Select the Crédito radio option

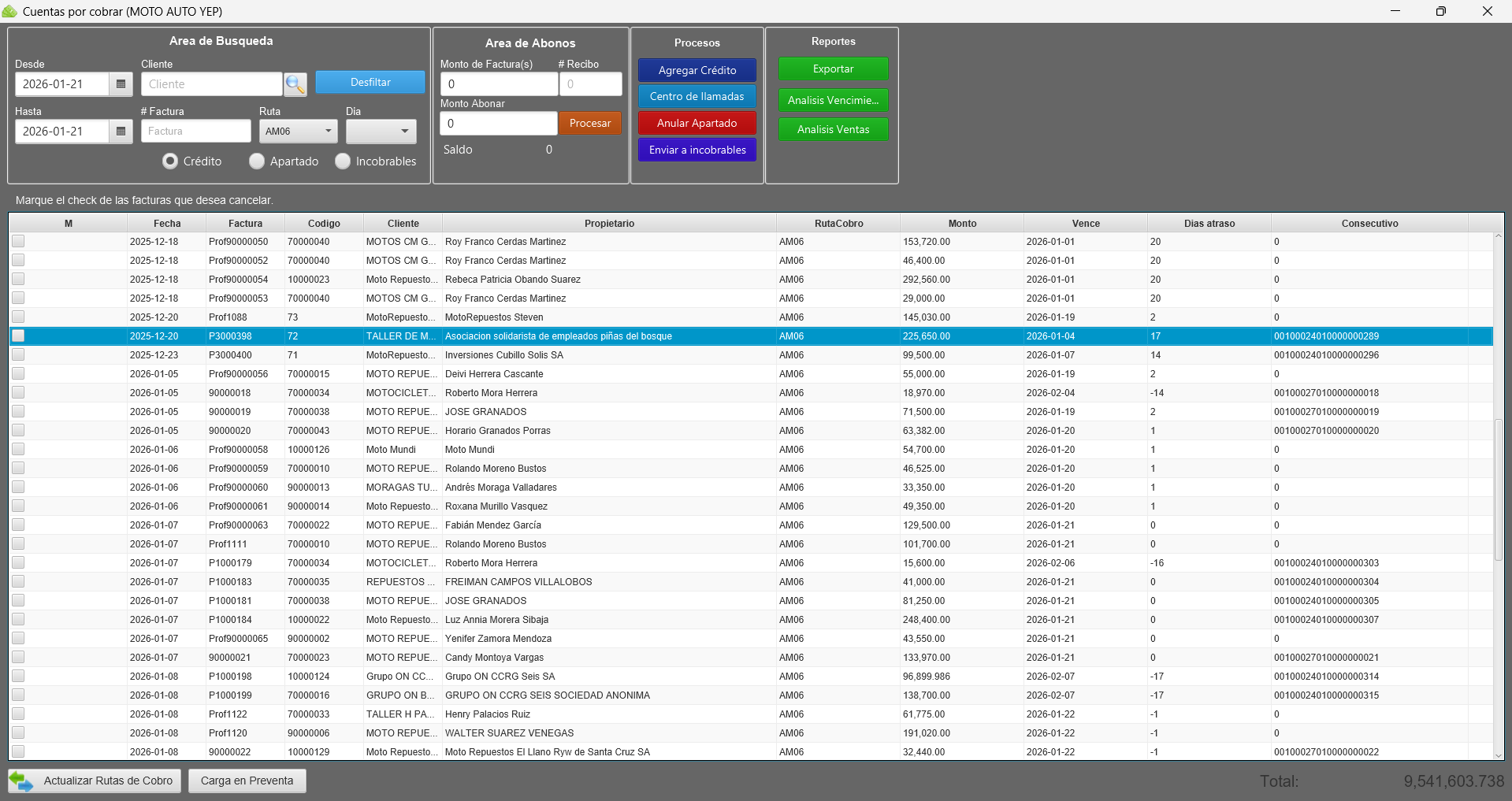(x=170, y=161)
